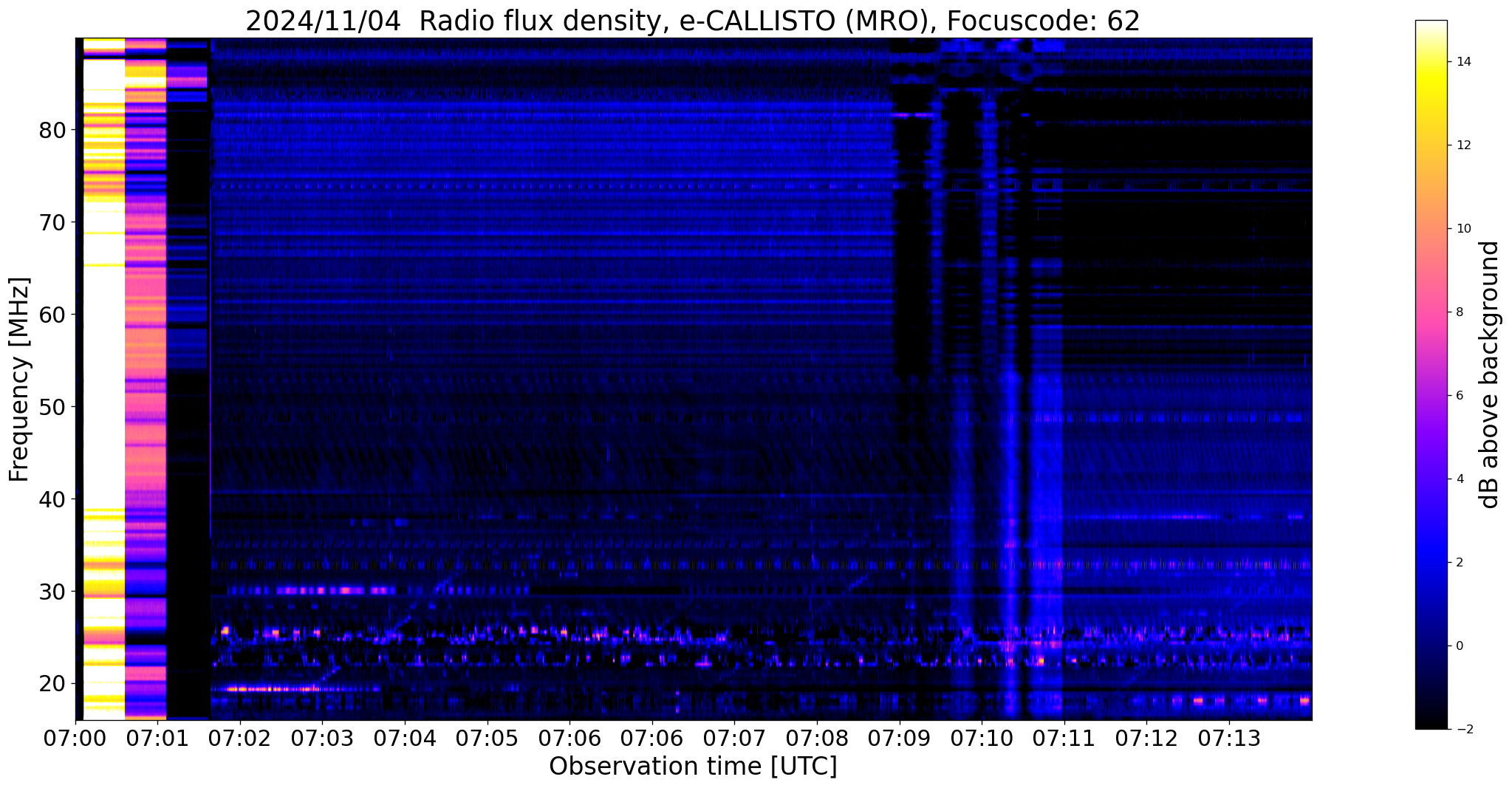Viewport: 1512px width, 788px height.
Task: Click the 07:08 time tick label
Action: 818,738
